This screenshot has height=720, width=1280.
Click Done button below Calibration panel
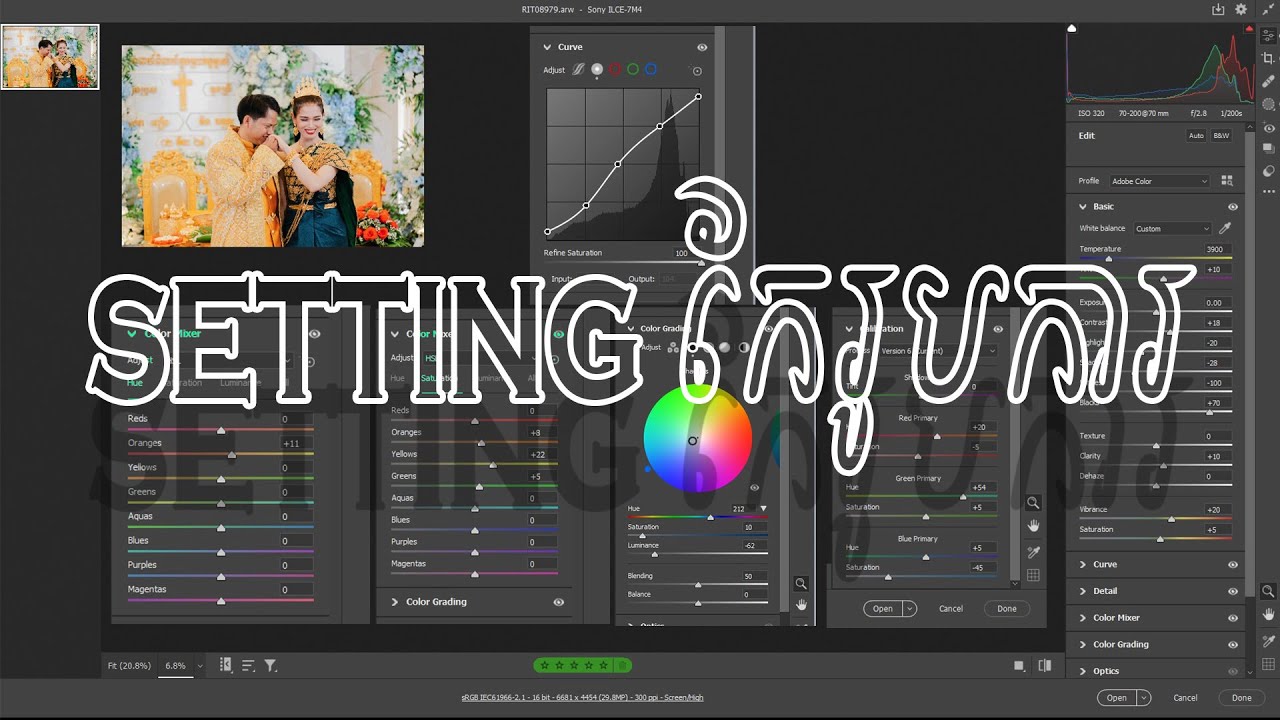pos(1007,608)
